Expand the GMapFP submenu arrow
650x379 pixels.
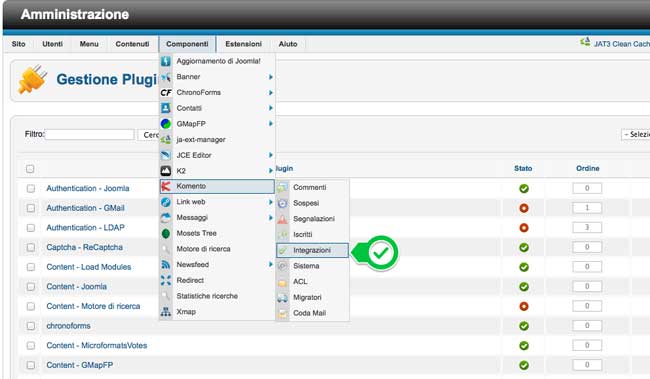click(x=270, y=124)
